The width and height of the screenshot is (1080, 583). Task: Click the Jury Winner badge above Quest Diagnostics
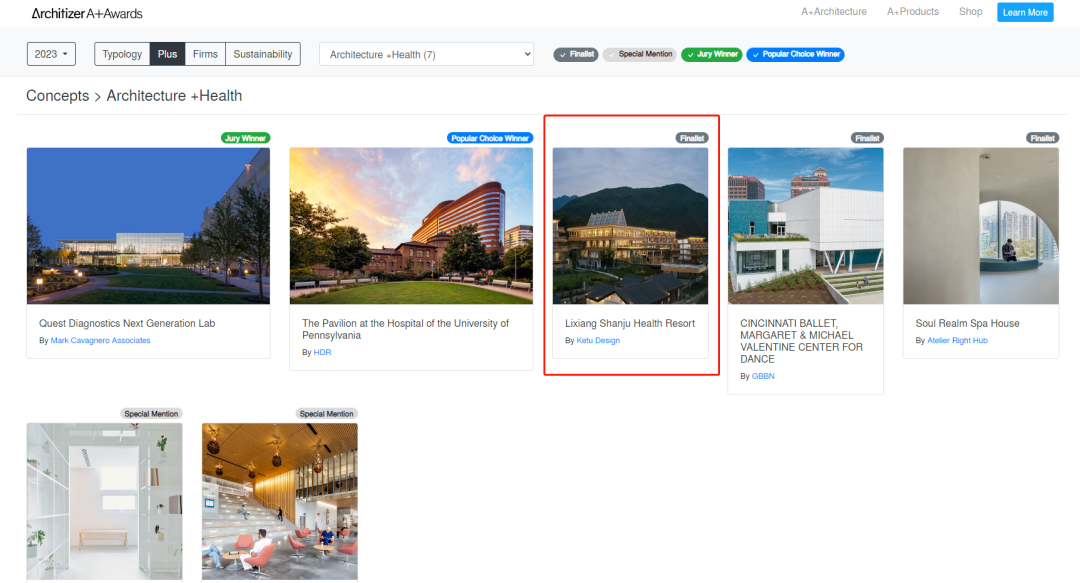tap(245, 139)
